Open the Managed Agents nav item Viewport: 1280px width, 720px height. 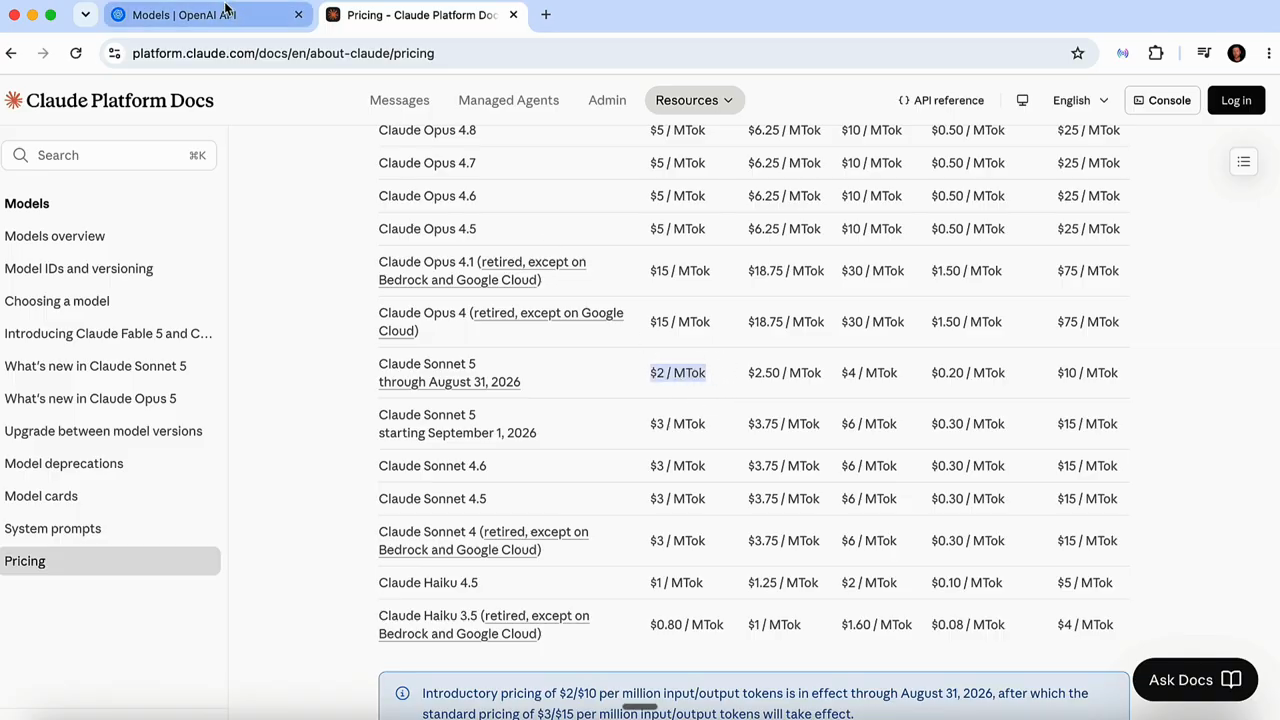click(508, 100)
